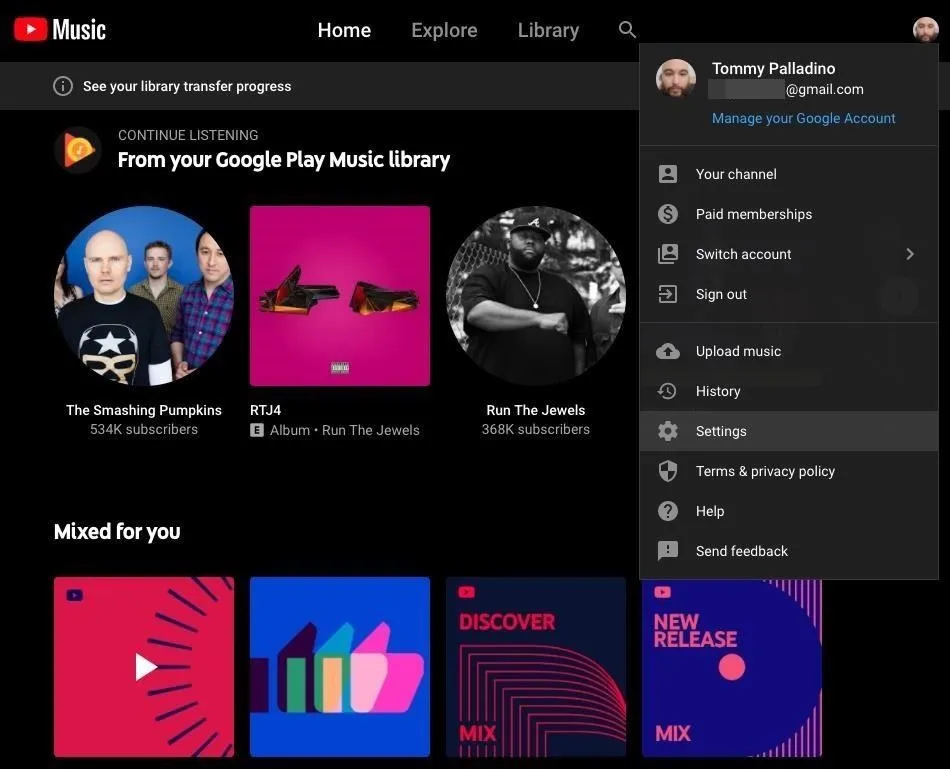The height and width of the screenshot is (769, 950).
Task: Click the Settings gear icon
Action: 668,431
